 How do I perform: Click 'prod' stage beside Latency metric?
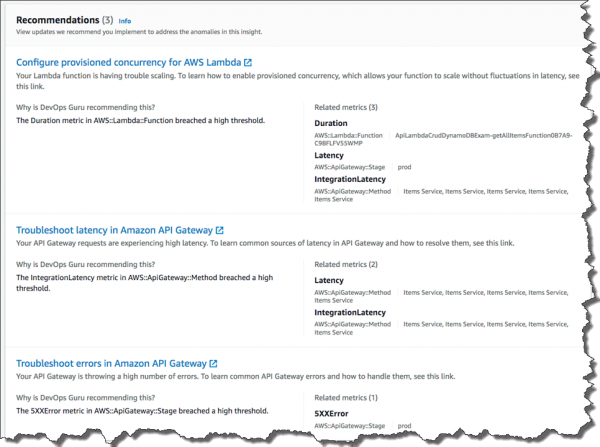tap(404, 167)
